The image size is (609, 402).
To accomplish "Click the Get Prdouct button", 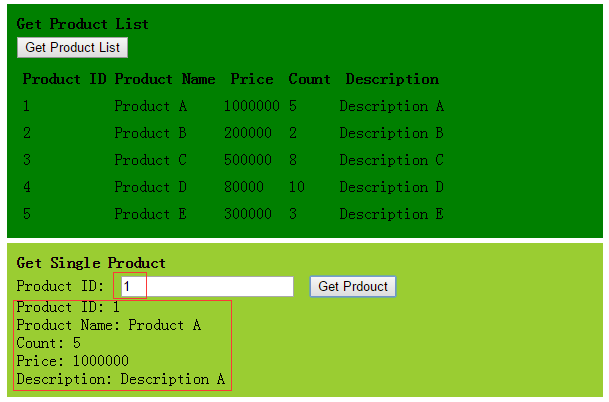I will click(x=353, y=287).
